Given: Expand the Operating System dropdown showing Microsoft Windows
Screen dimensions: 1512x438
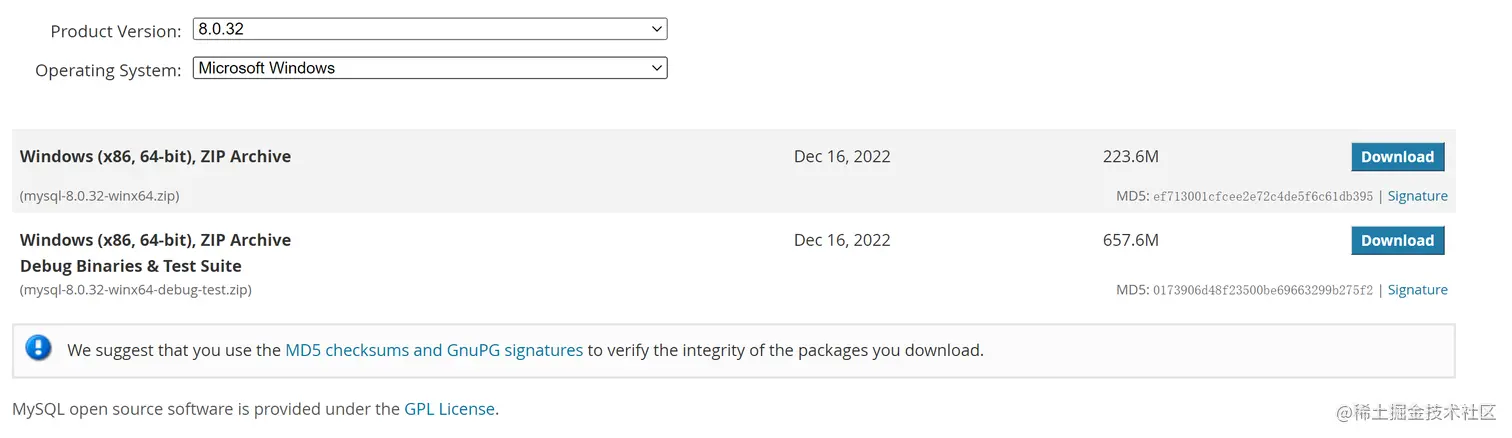Looking at the screenshot, I should point(429,68).
